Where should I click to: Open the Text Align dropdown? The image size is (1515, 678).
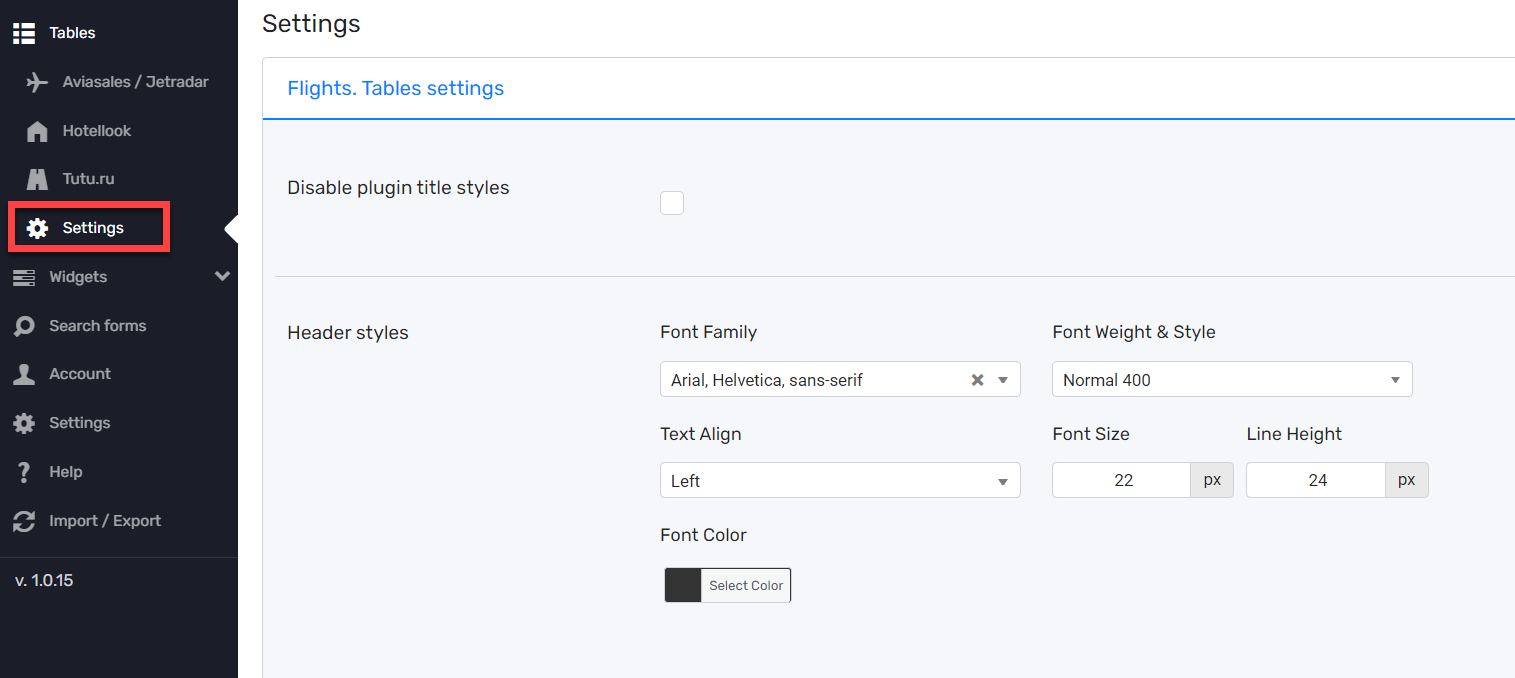tap(840, 480)
